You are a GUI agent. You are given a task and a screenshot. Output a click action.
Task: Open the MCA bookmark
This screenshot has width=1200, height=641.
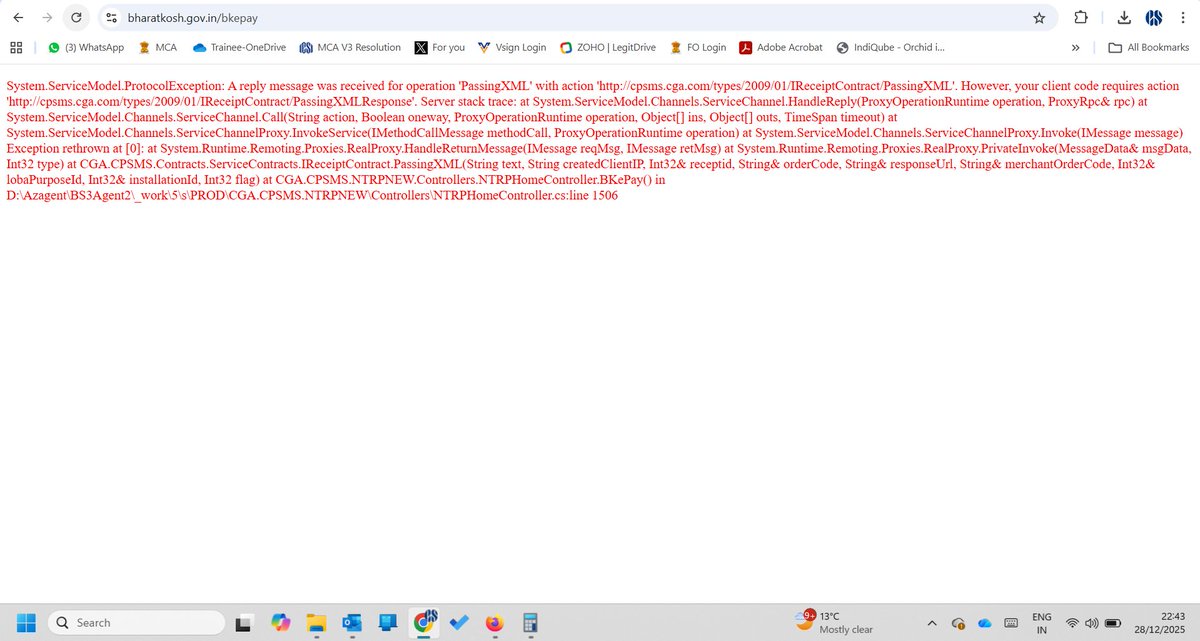click(158, 47)
